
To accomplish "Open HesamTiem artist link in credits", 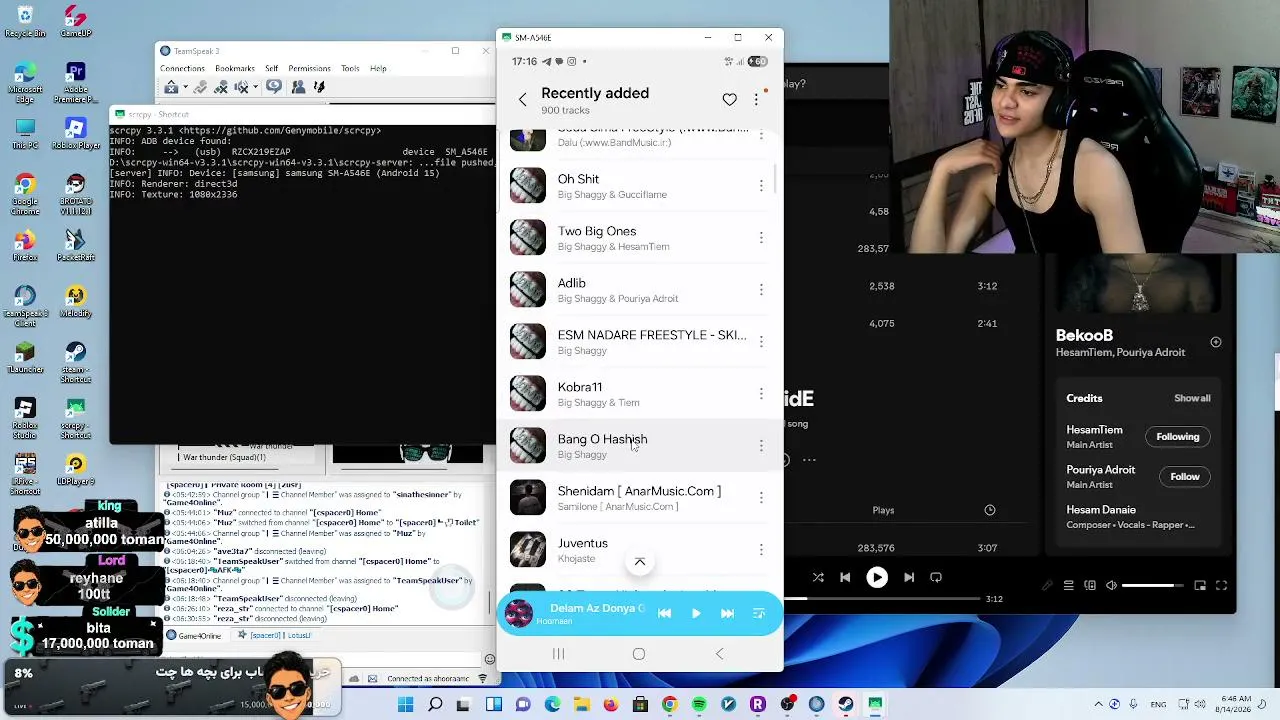I will (1094, 430).
